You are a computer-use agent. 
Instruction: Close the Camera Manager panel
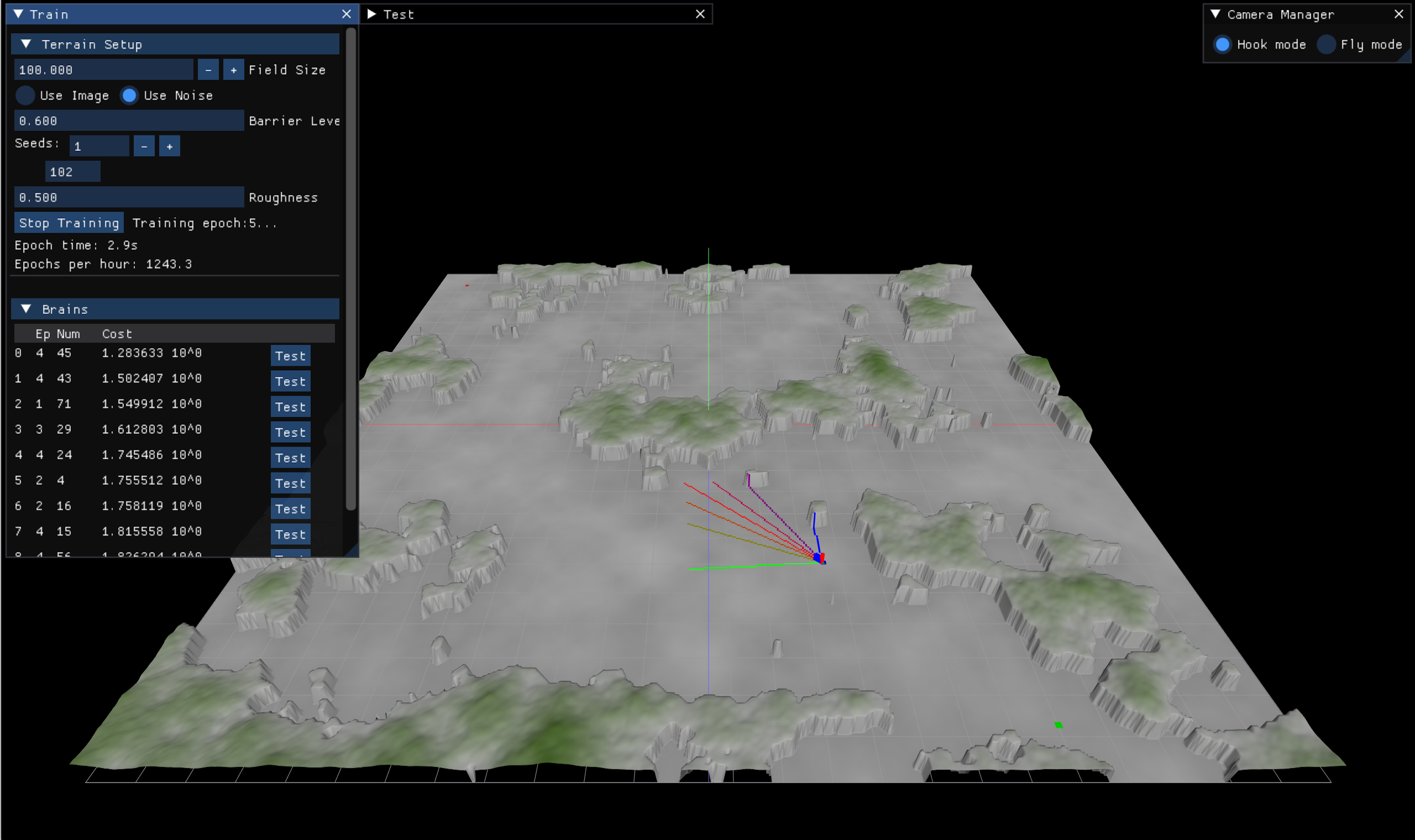[x=1398, y=14]
